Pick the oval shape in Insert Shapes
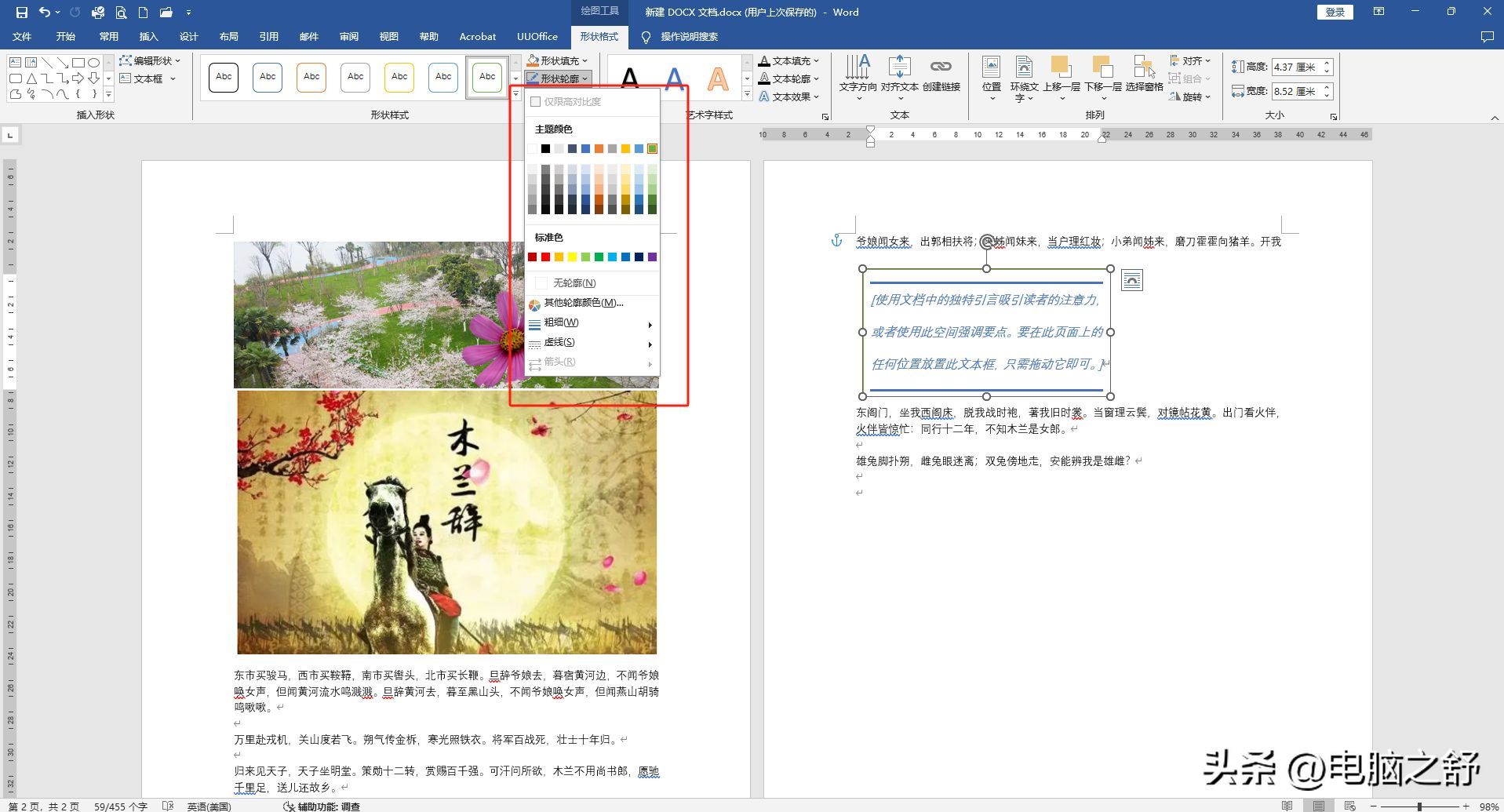The height and width of the screenshot is (812, 1504). click(93, 62)
